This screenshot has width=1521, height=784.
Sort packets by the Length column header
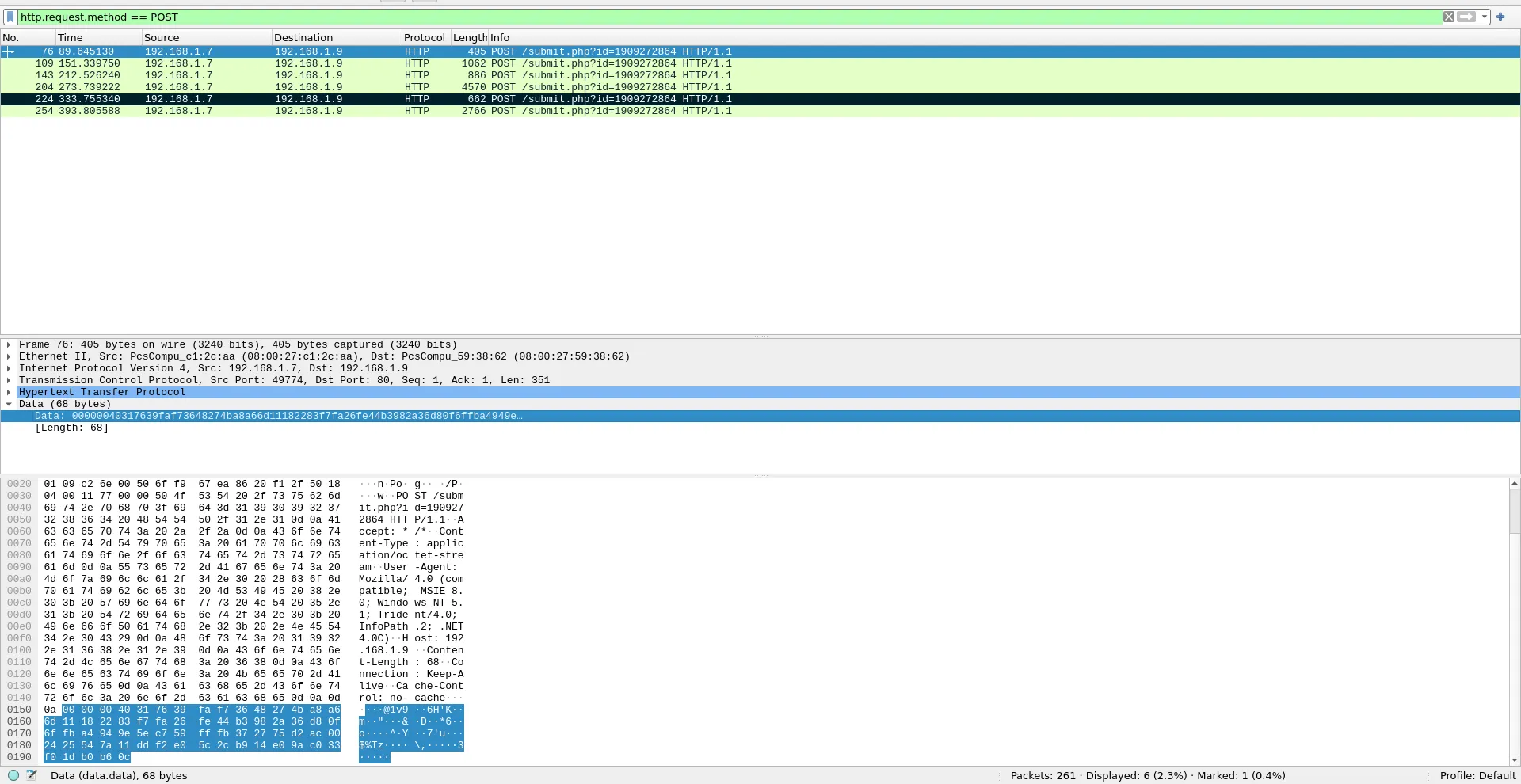coord(469,37)
